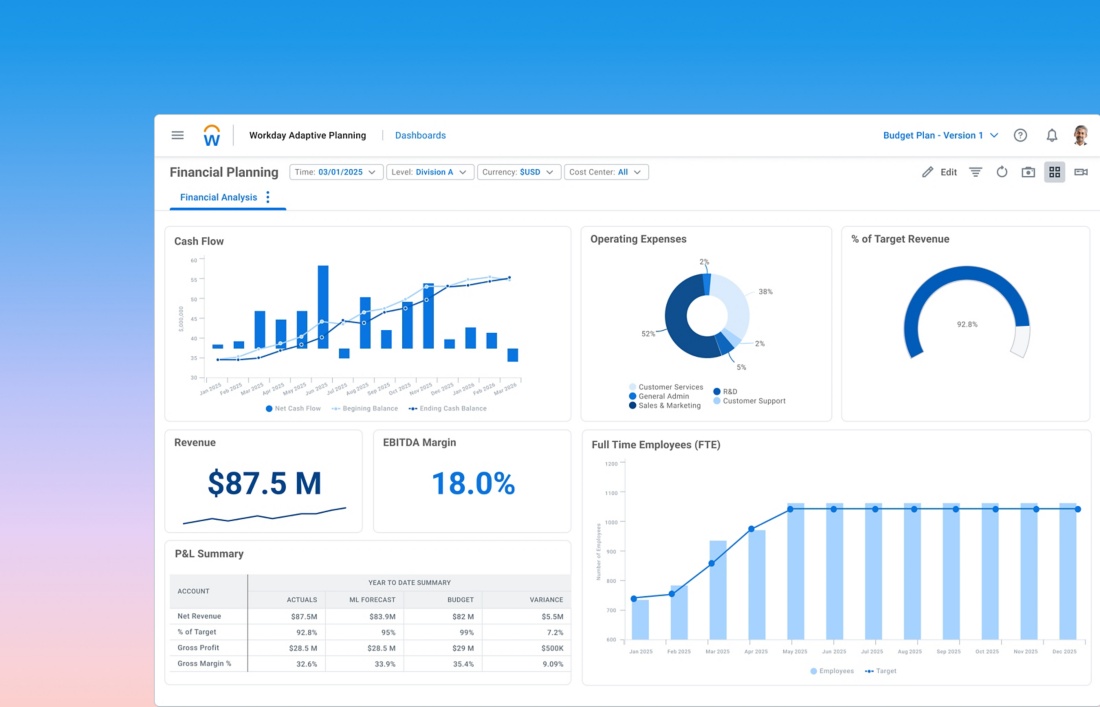Screen dimensions: 1100x707
Task: Open the Dashboards menu
Action: (420, 135)
